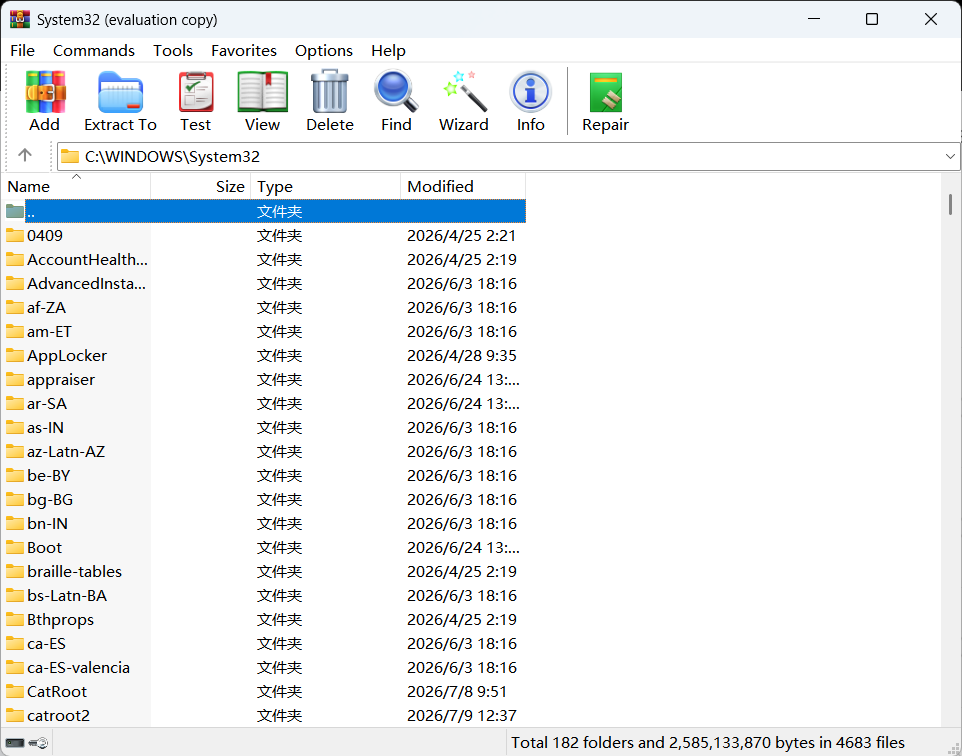Select the AccountHealth... folder row
This screenshot has width=962, height=756.
[x=265, y=260]
